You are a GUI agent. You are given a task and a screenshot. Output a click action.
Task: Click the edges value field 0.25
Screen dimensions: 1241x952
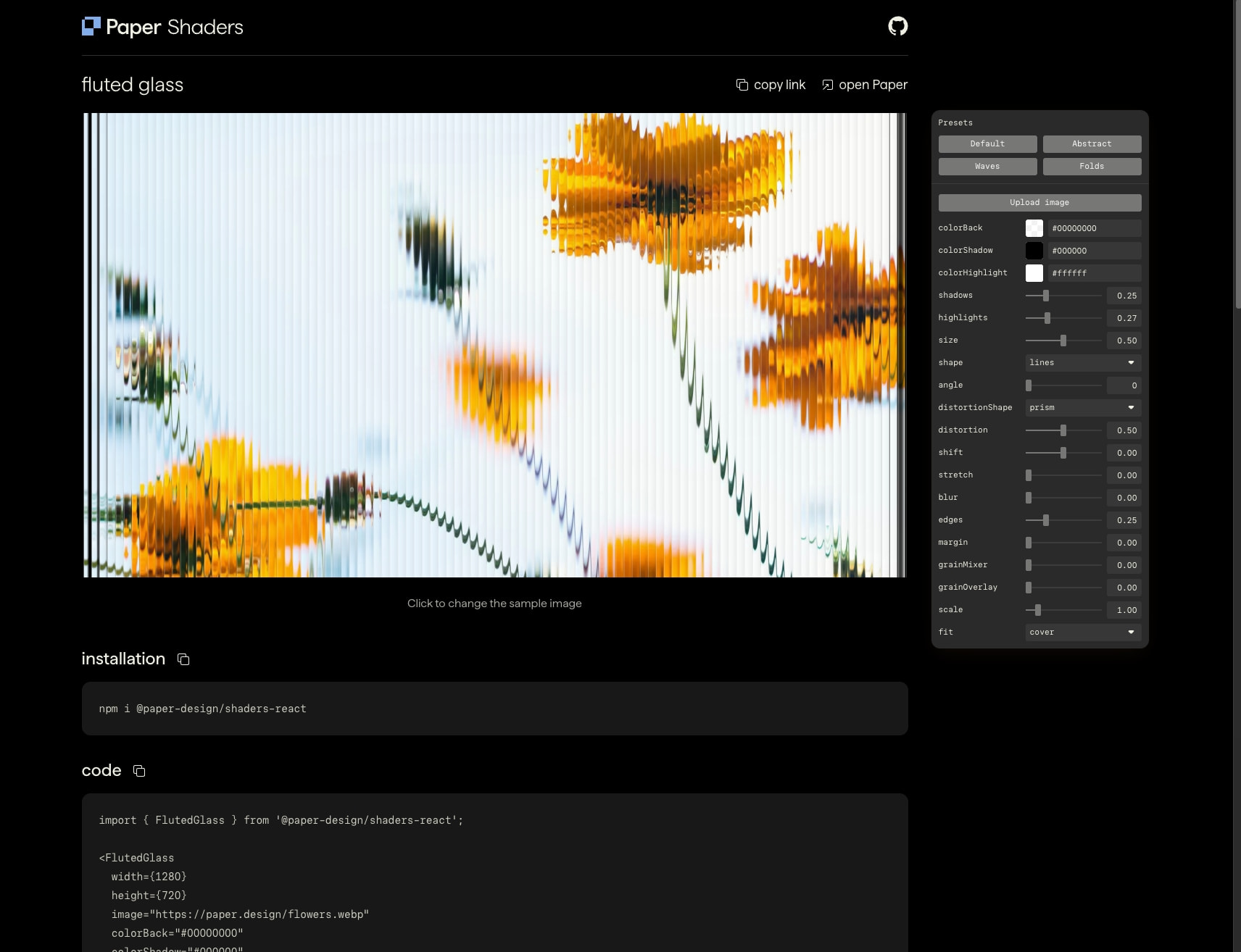pos(1124,520)
